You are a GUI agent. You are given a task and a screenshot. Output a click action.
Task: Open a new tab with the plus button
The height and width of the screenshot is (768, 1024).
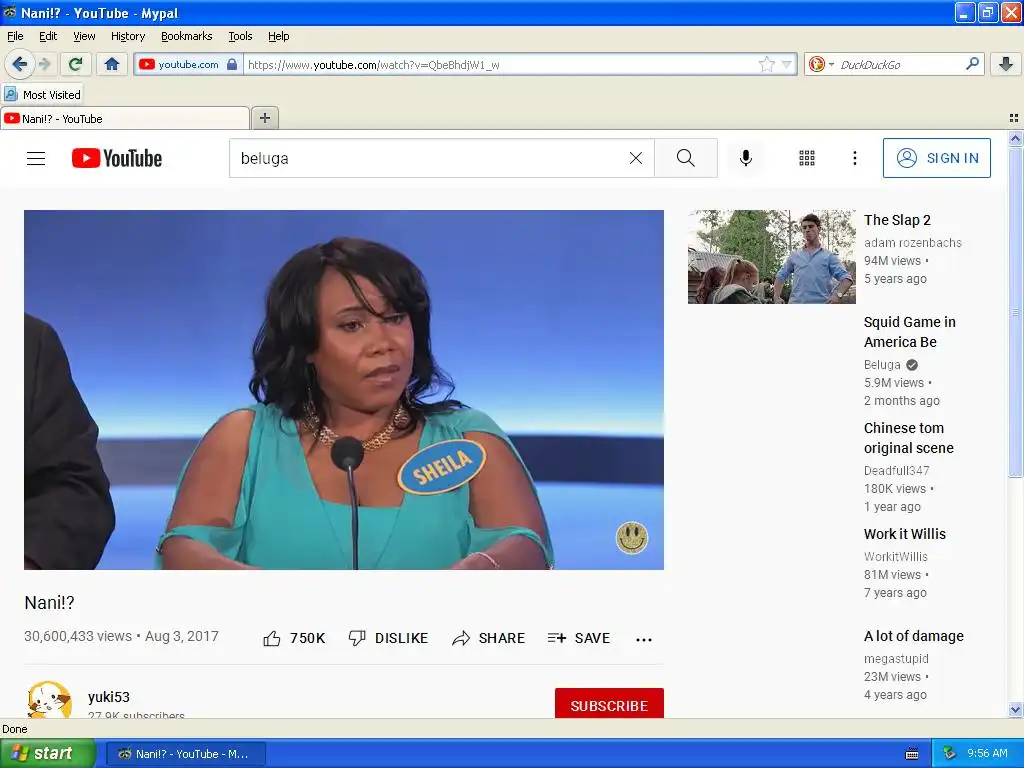tap(264, 118)
